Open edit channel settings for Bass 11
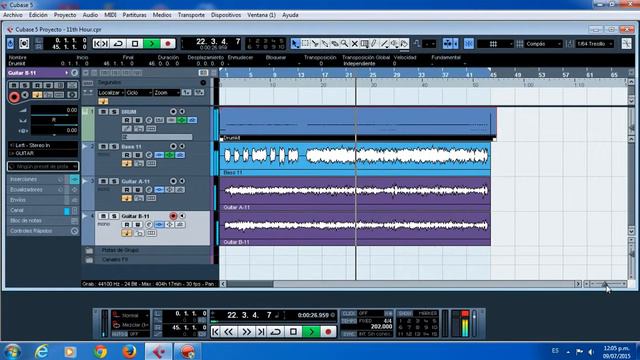 coord(149,155)
